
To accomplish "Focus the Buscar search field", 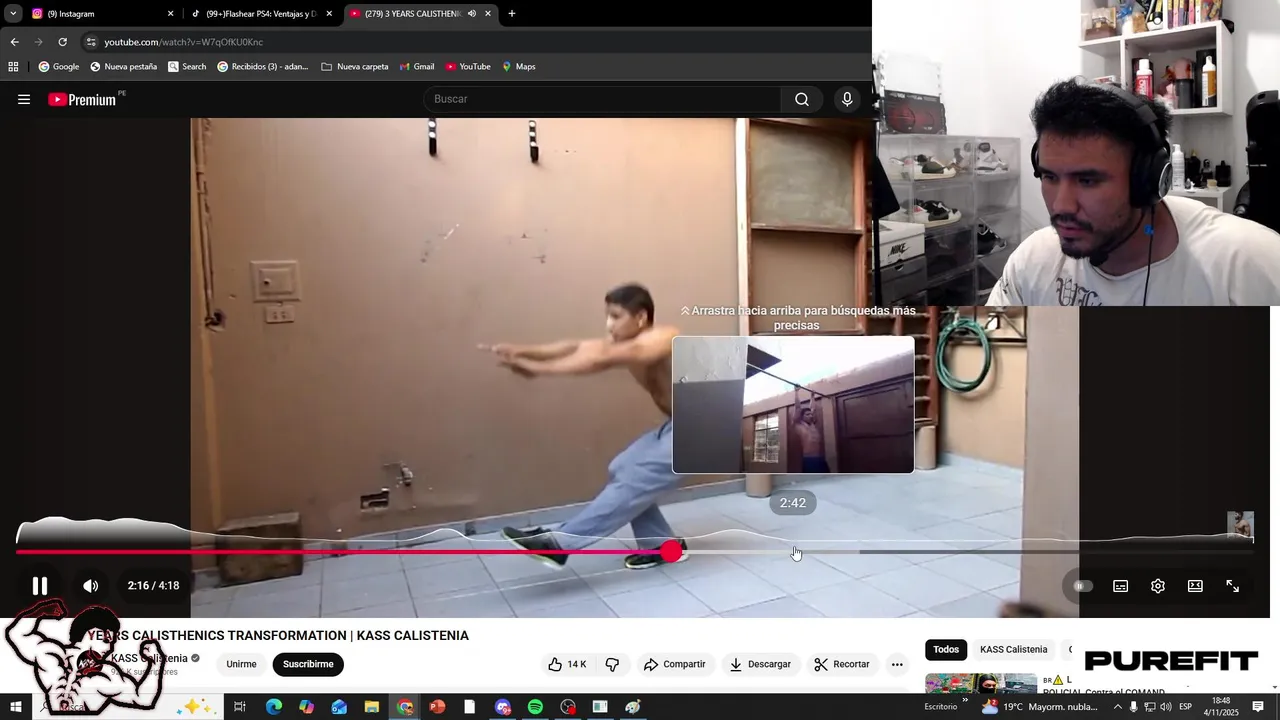I will point(602,99).
